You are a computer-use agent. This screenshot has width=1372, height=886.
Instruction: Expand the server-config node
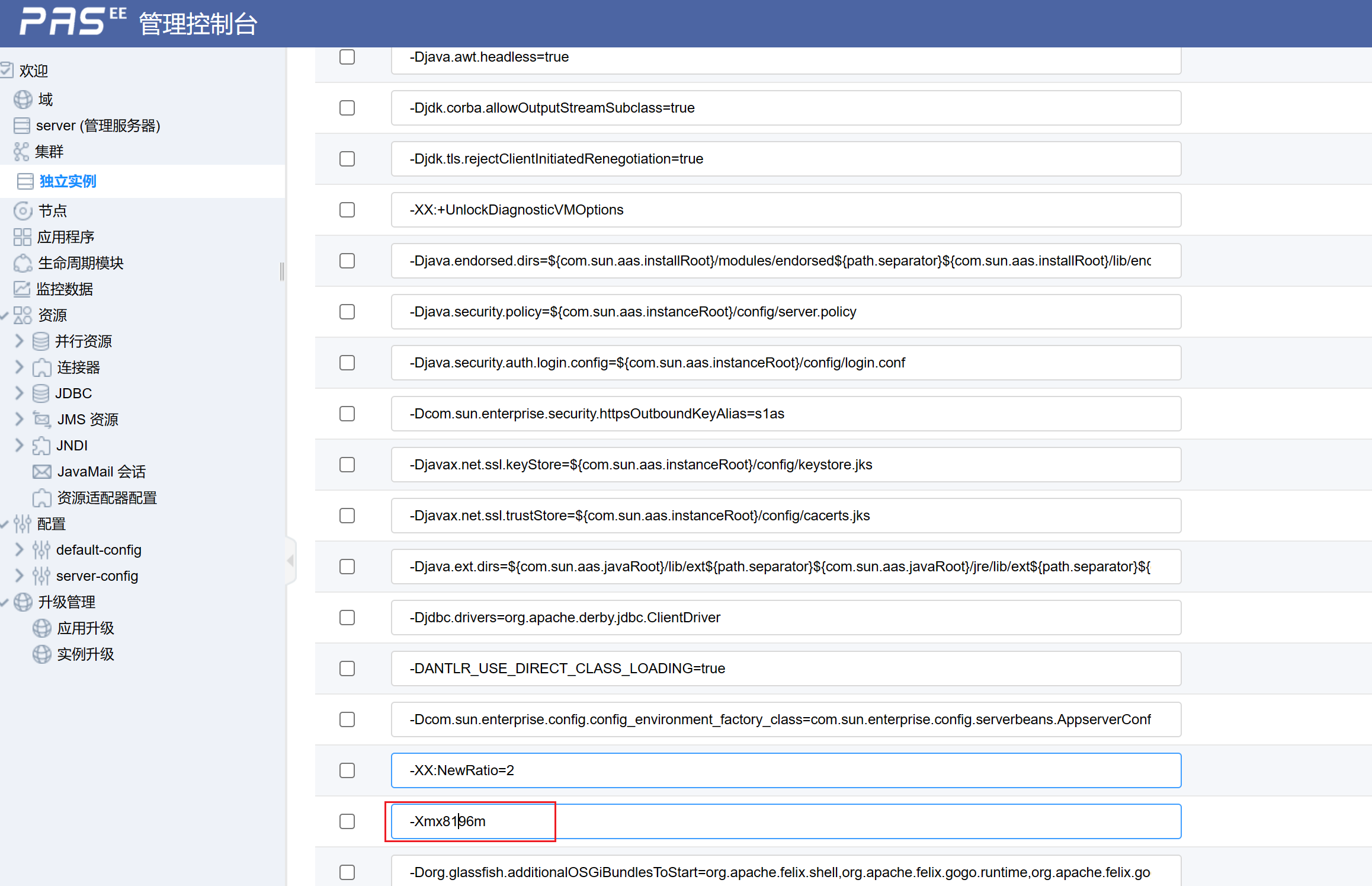[x=19, y=576]
